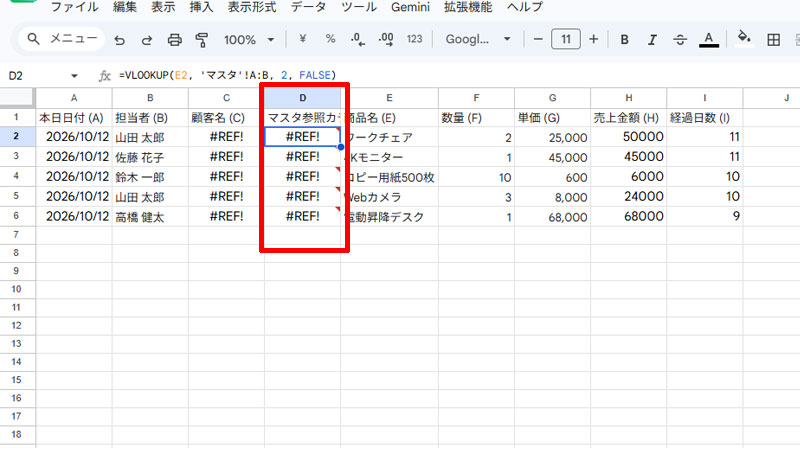The width and height of the screenshot is (800, 450).
Task: Open the ヘルプ menu
Action: pos(524,7)
